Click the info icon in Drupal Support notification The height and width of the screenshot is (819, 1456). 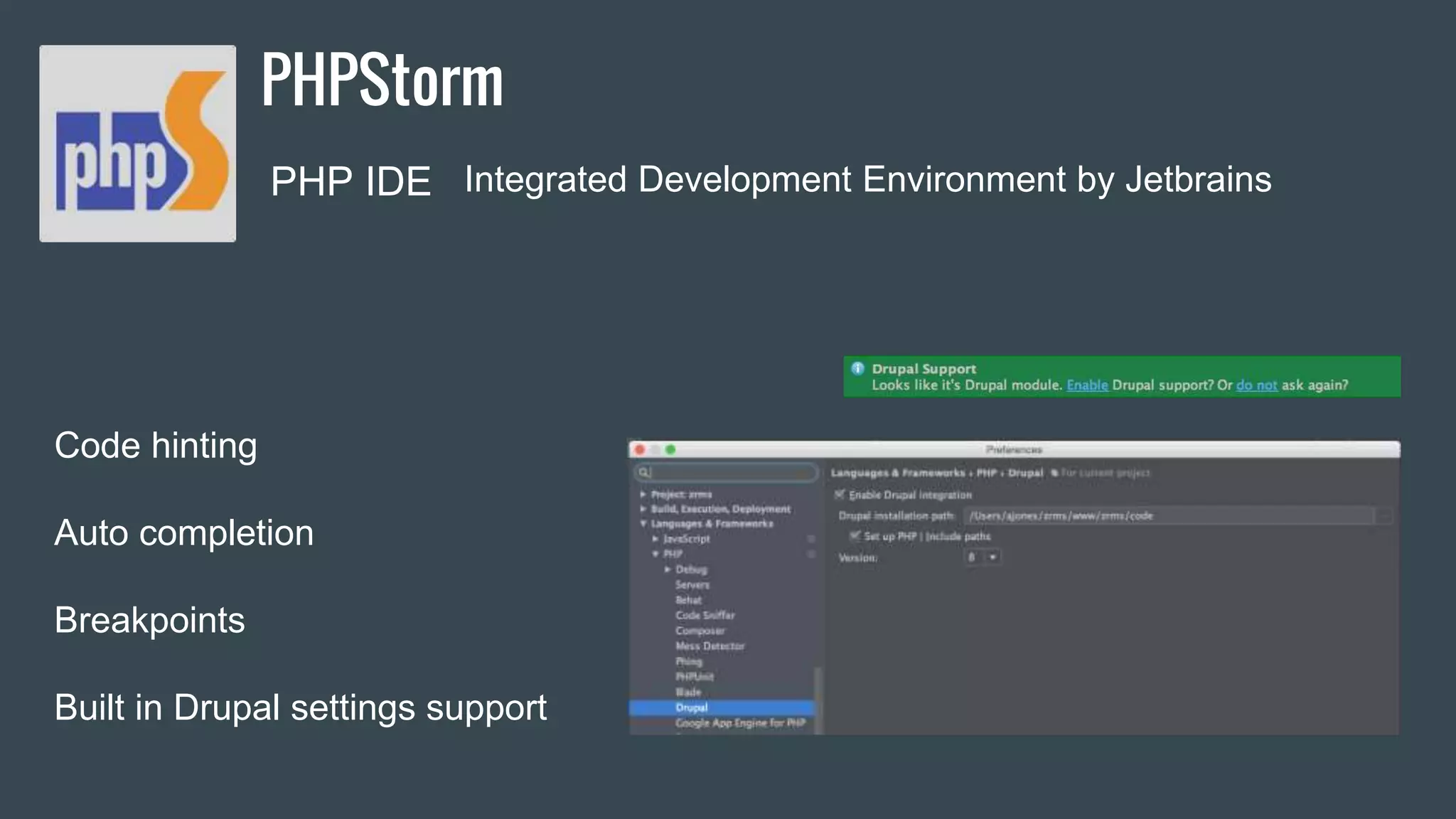(x=858, y=368)
